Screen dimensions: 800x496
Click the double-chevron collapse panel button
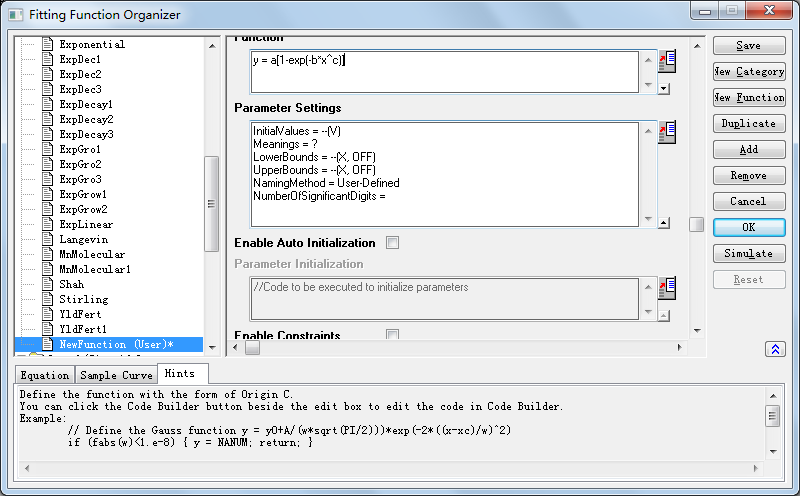pyautogui.click(x=775, y=349)
